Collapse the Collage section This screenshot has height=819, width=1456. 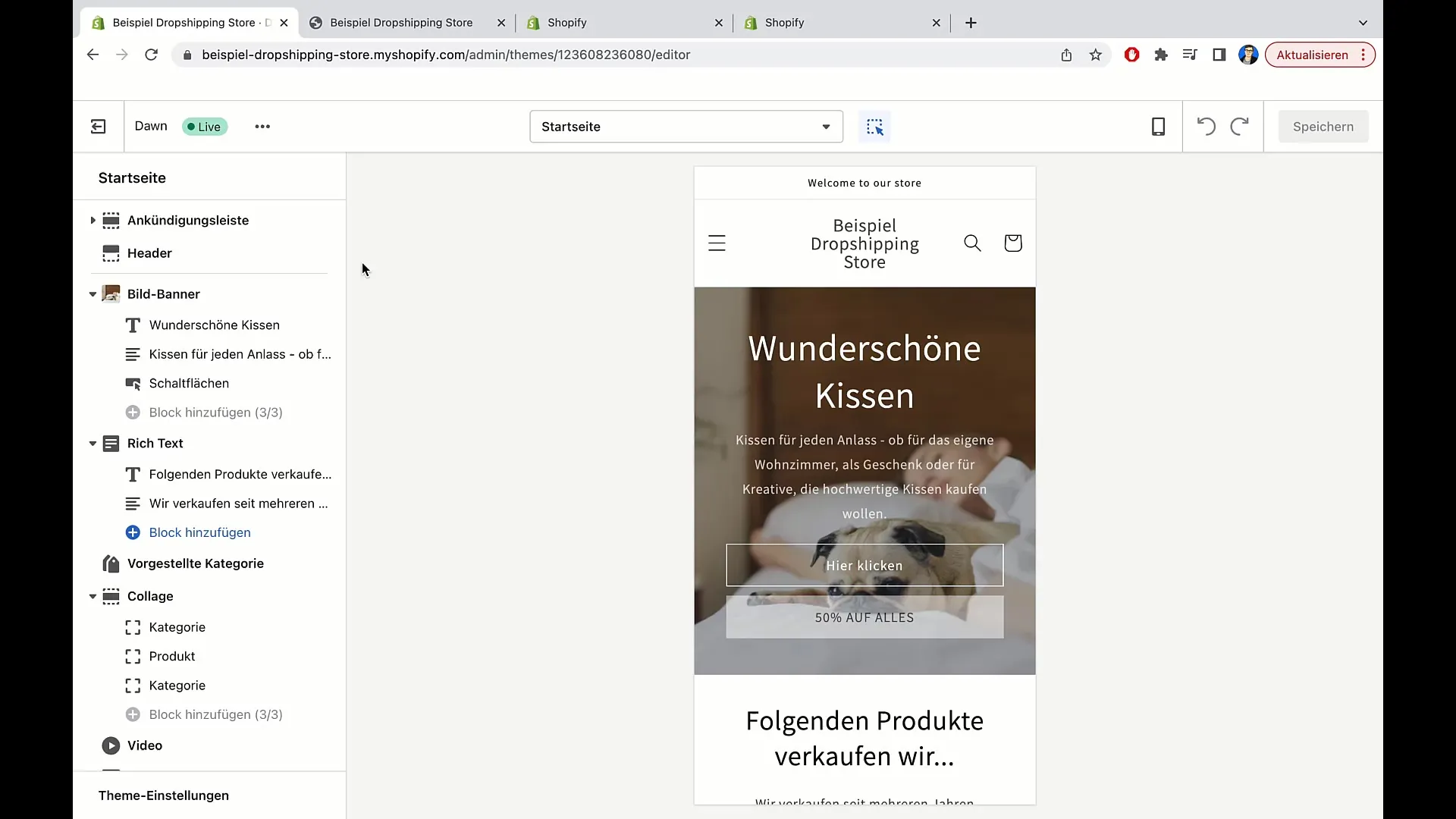tap(92, 595)
